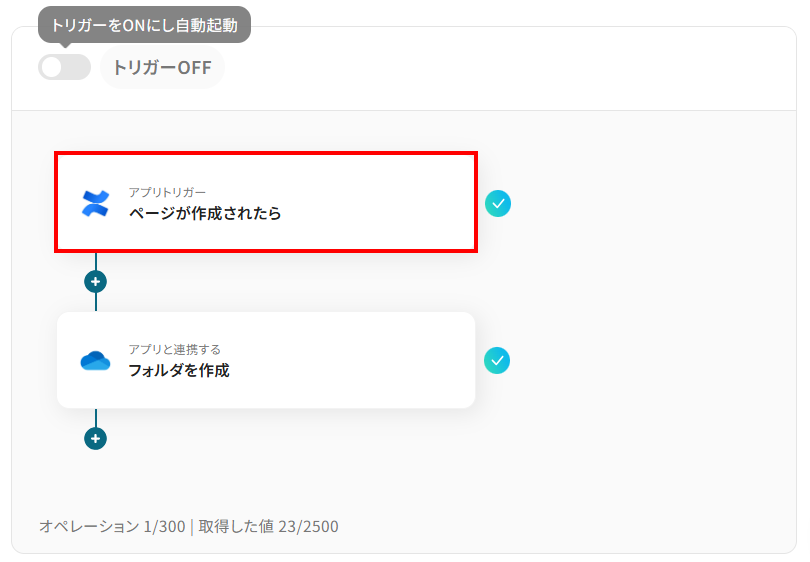This screenshot has width=810, height=562.
Task: Select the アプリトリガー label text
Action: (x=167, y=192)
